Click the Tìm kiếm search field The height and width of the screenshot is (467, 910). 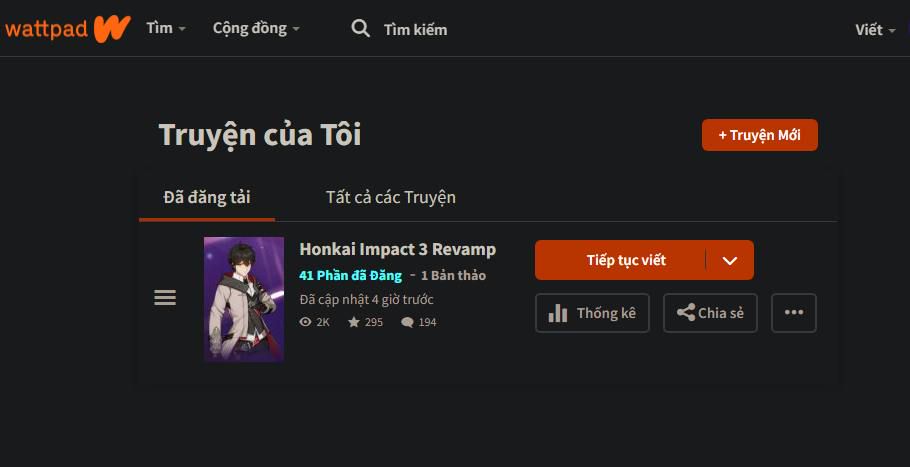coord(416,30)
